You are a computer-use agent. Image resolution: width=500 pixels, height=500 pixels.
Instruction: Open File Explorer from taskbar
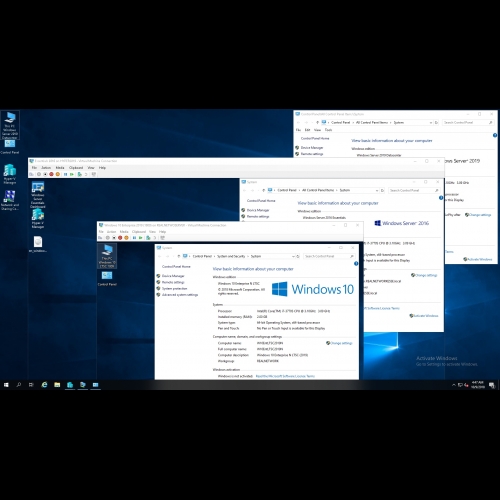click(57, 385)
